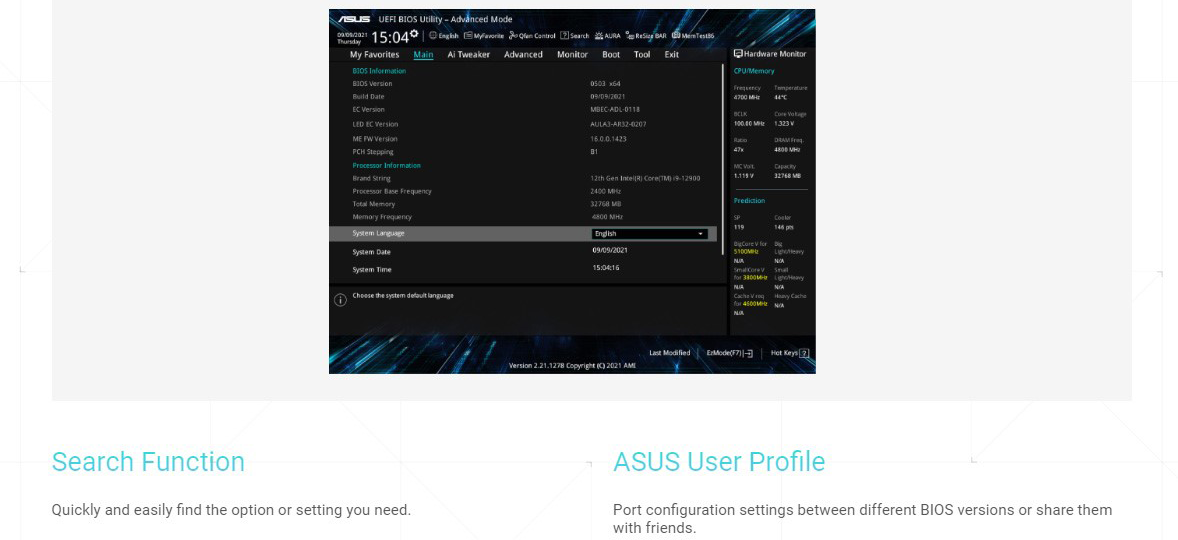Image resolution: width=1178 pixels, height=540 pixels.
Task: Click the Total Memory value 32768 MB in the list
Action: click(606, 204)
